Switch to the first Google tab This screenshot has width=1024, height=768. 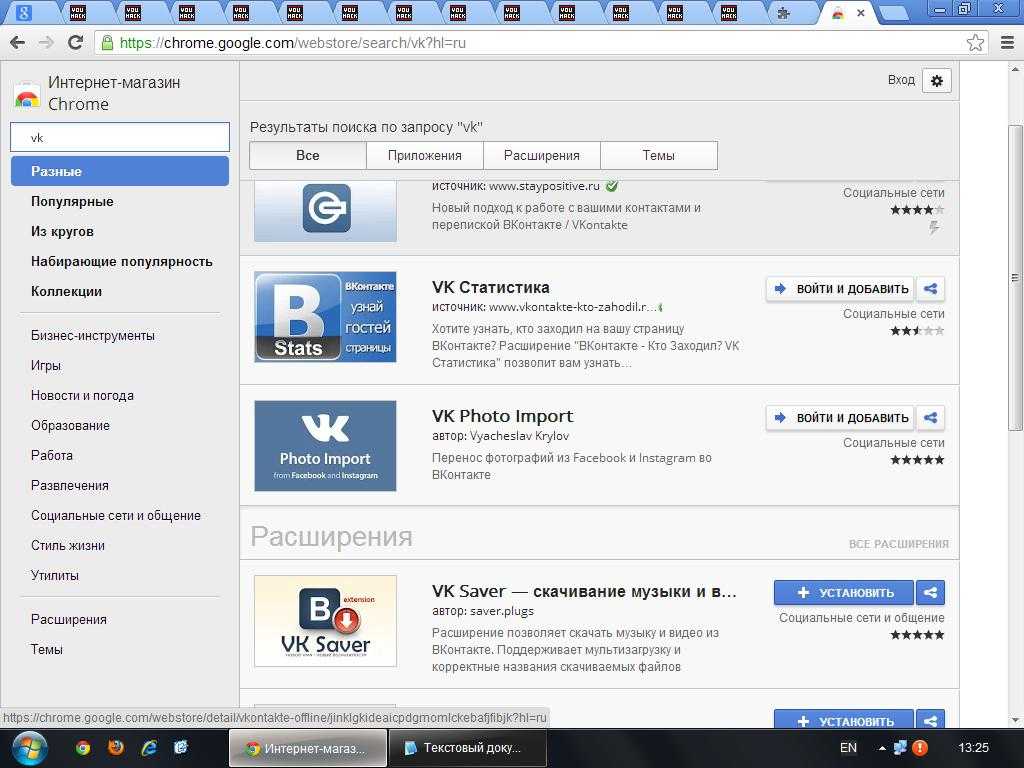click(24, 13)
